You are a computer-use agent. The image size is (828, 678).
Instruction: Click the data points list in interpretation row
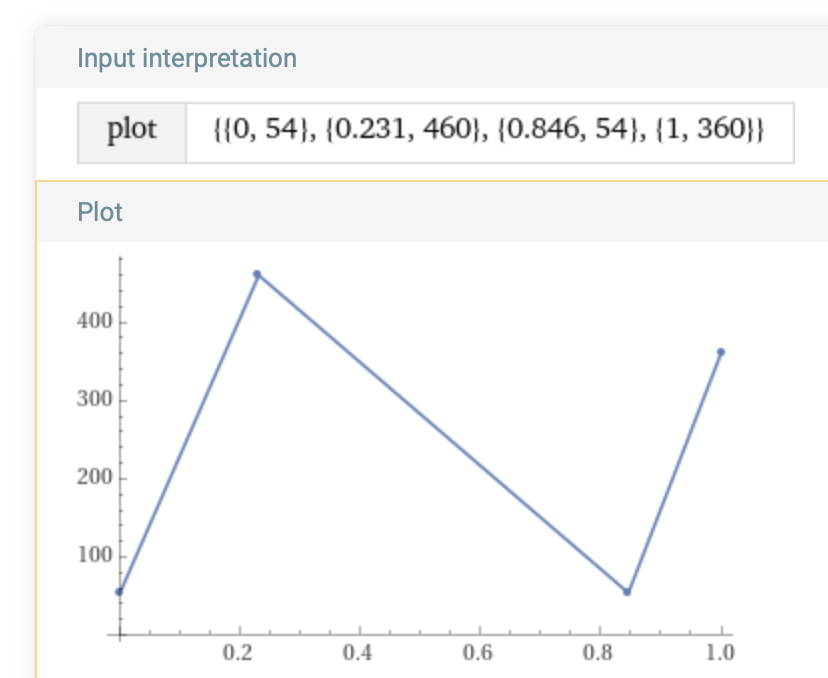pos(490,131)
